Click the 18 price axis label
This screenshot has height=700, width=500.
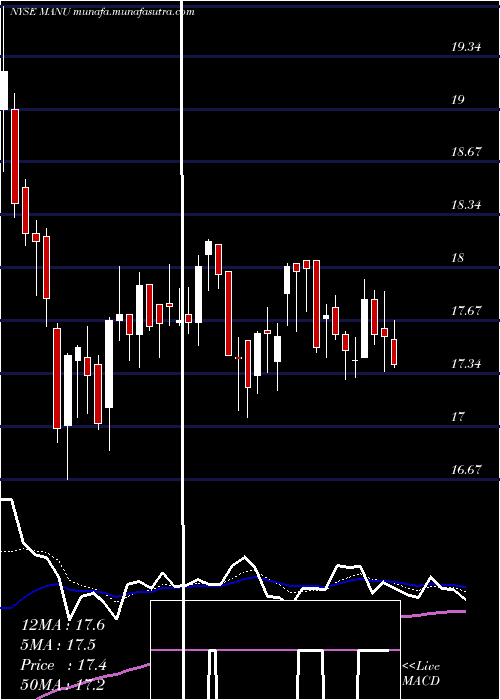point(458,258)
